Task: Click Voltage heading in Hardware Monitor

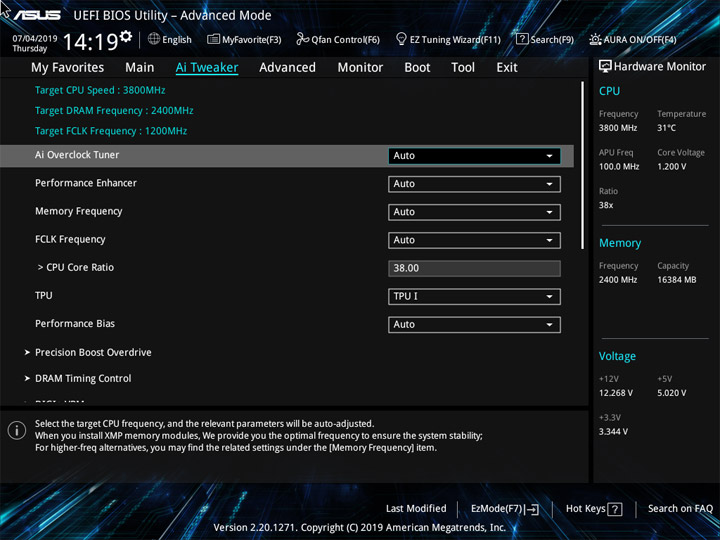Action: (617, 356)
